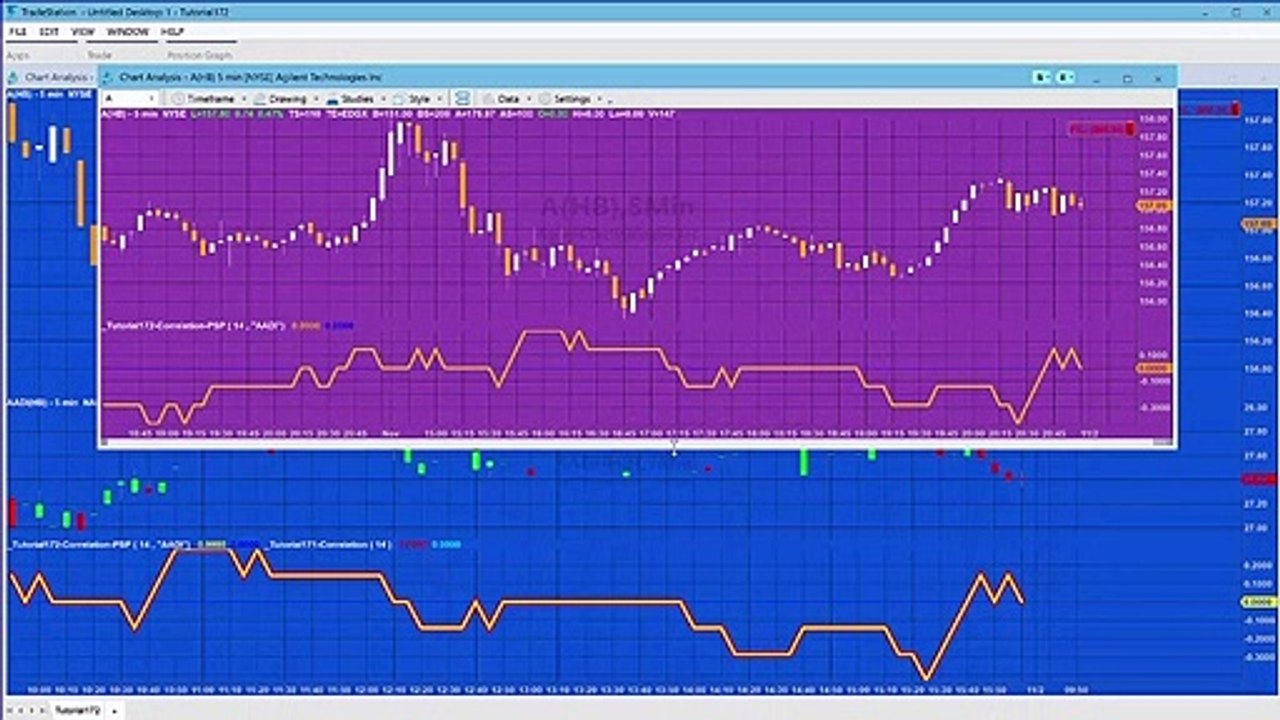The height and width of the screenshot is (720, 1280).
Task: Expand the Drawing dropdown arrow
Action: [x=316, y=100]
